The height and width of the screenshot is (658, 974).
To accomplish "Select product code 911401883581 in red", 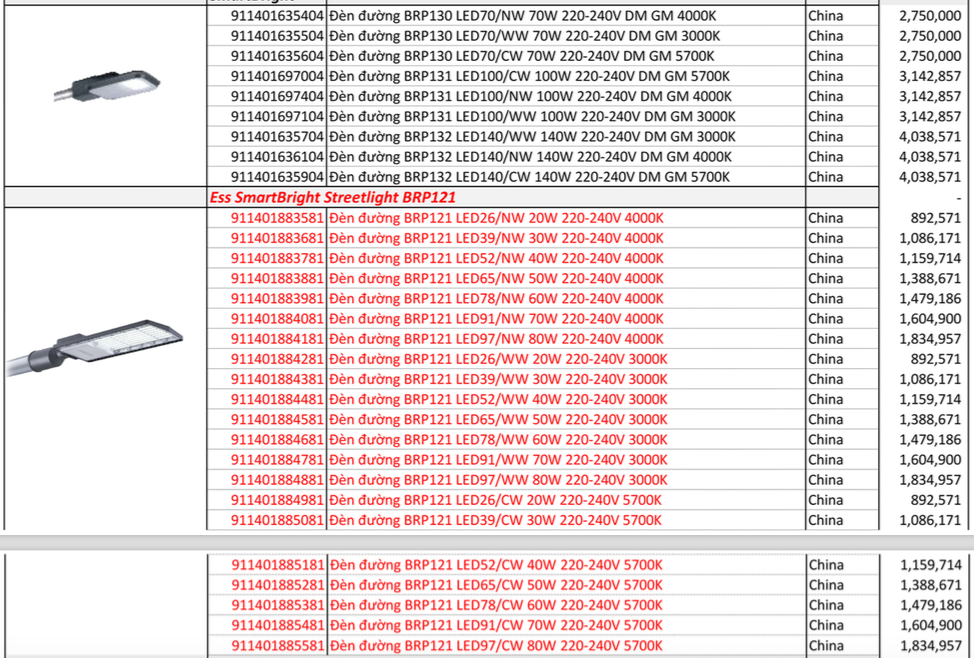I will (277, 218).
